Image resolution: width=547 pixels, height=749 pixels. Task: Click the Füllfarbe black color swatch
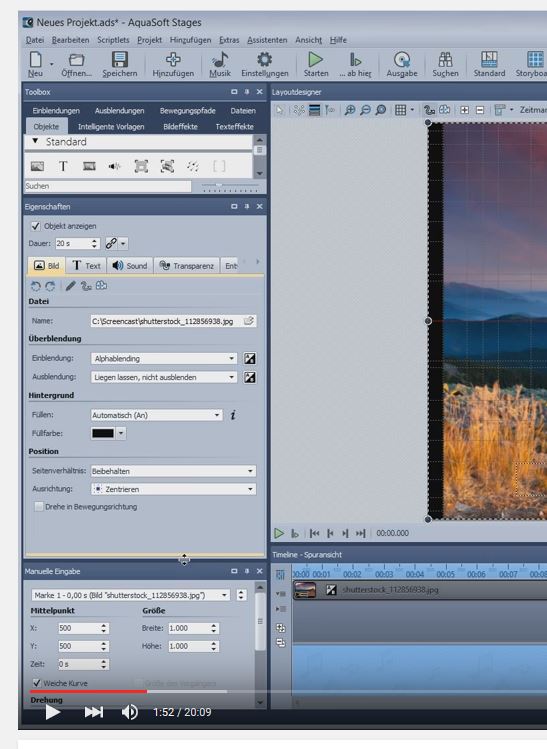click(103, 433)
